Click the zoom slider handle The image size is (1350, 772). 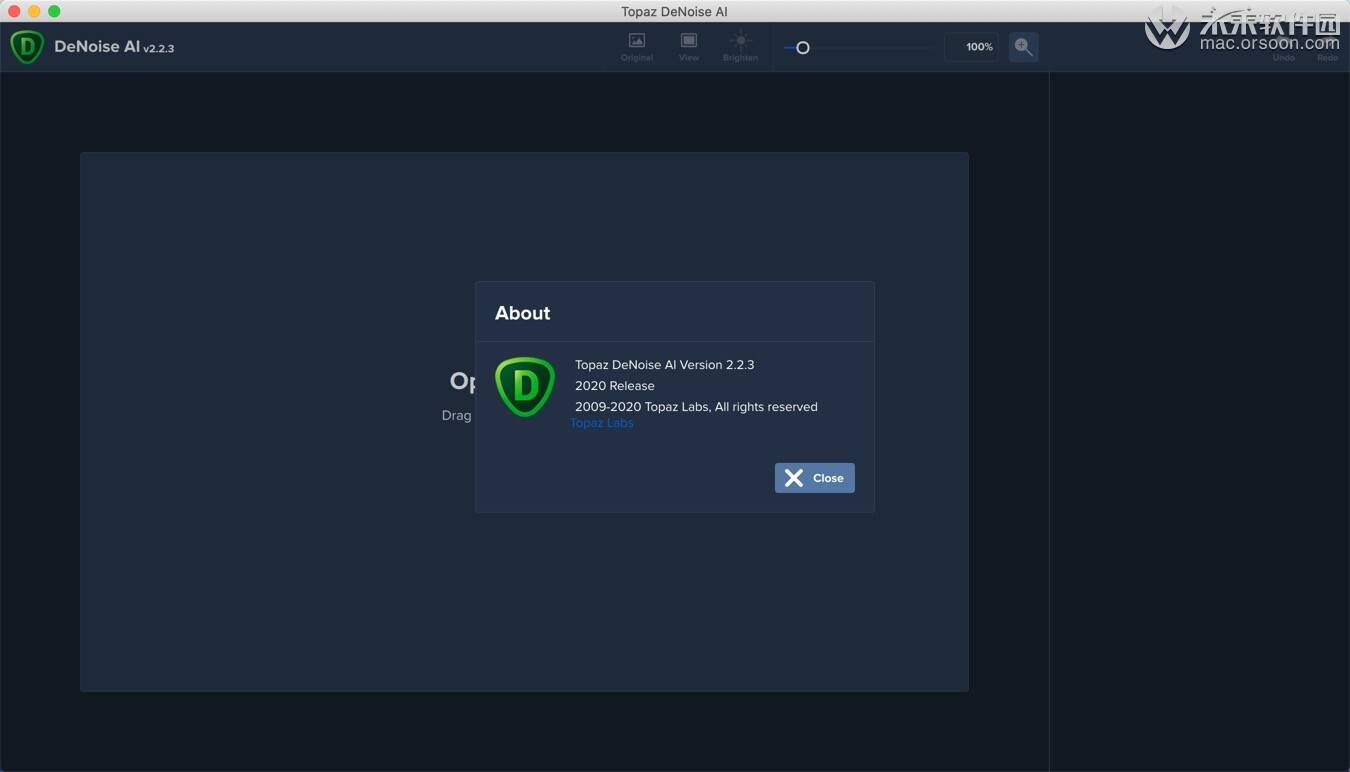[802, 47]
